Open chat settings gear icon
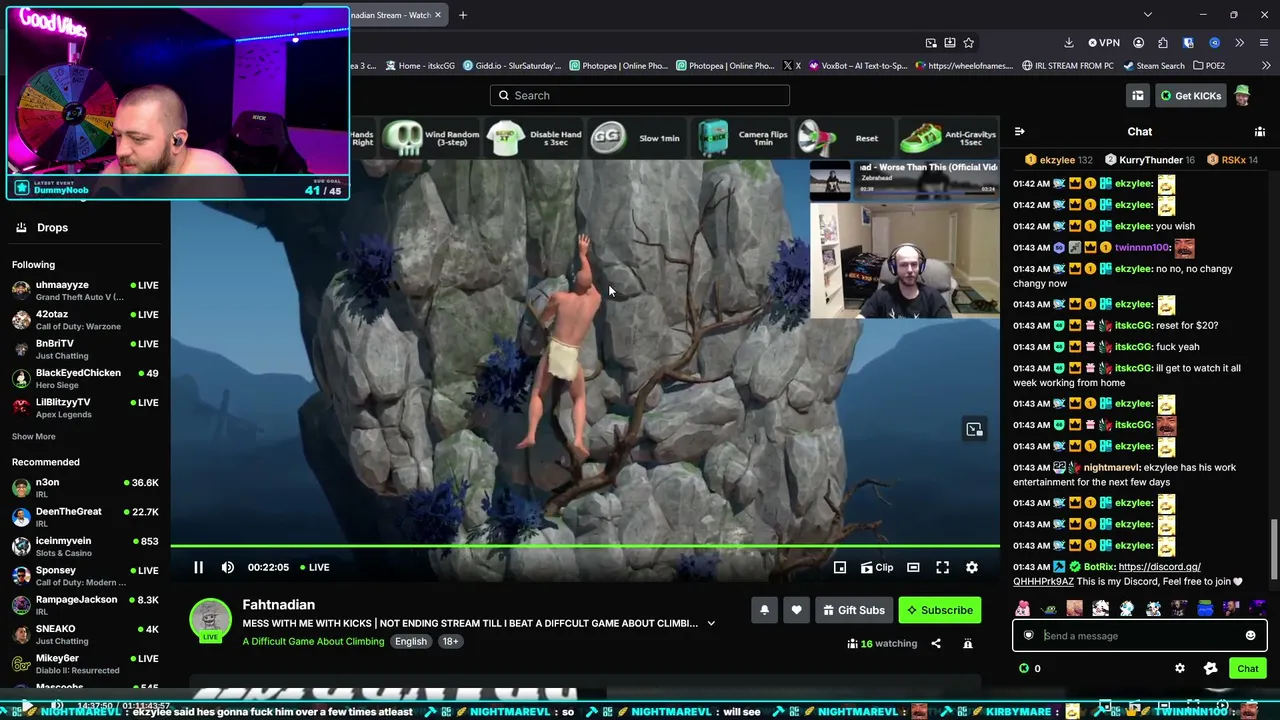The width and height of the screenshot is (1280, 720). [1180, 668]
